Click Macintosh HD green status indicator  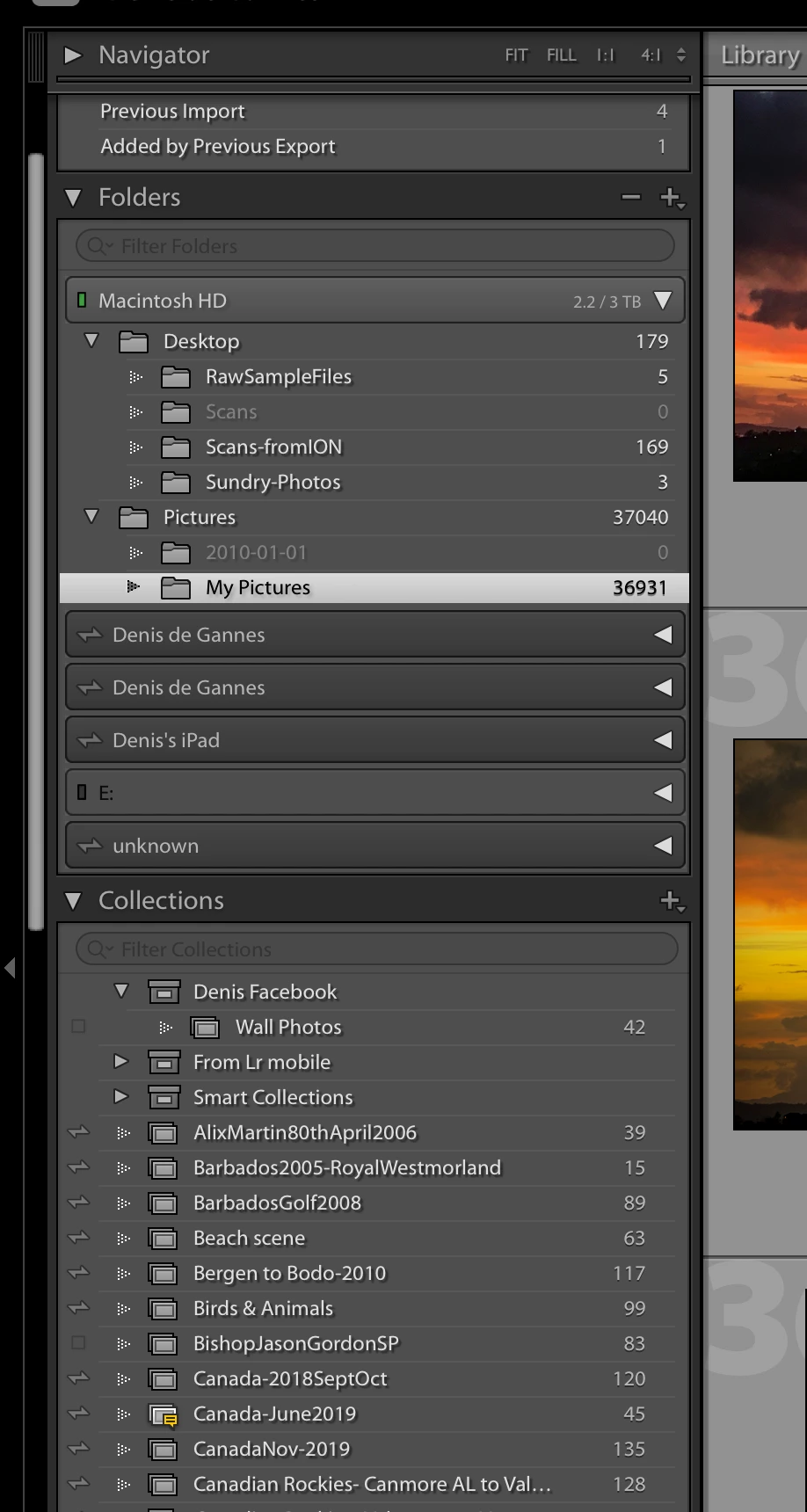coord(82,301)
